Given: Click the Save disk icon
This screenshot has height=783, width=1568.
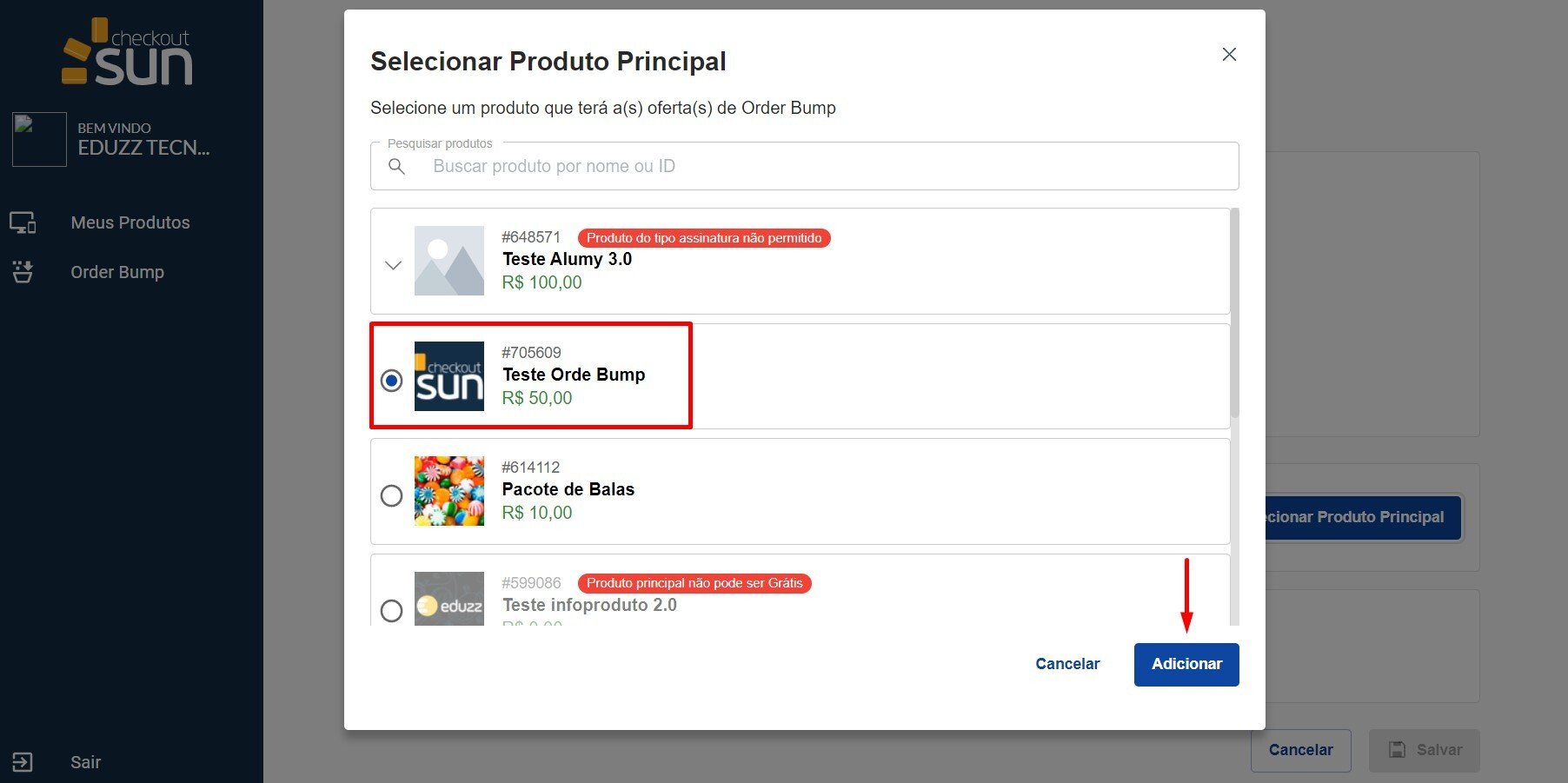Looking at the screenshot, I should 1397,750.
